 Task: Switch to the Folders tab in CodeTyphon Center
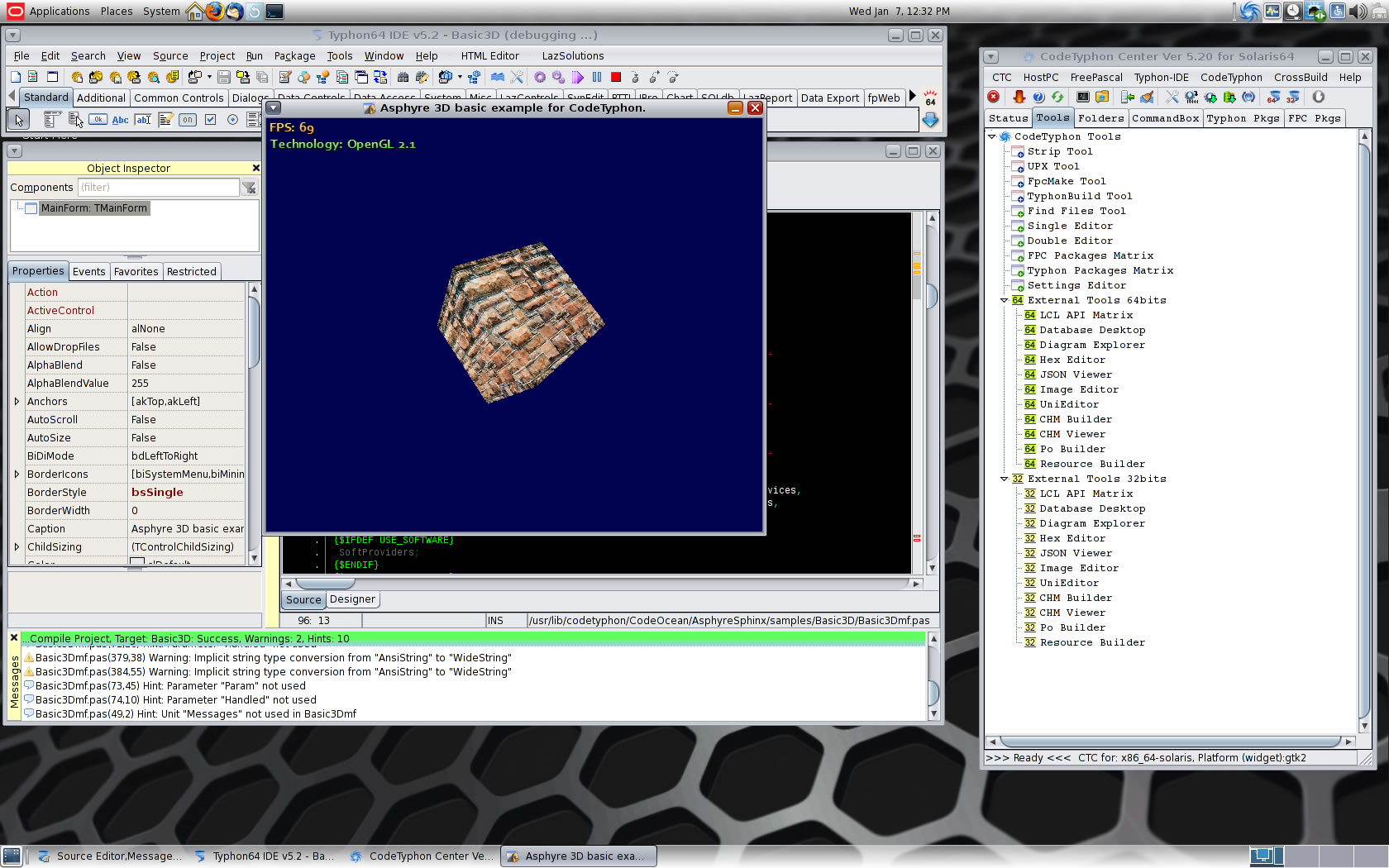(x=1101, y=118)
